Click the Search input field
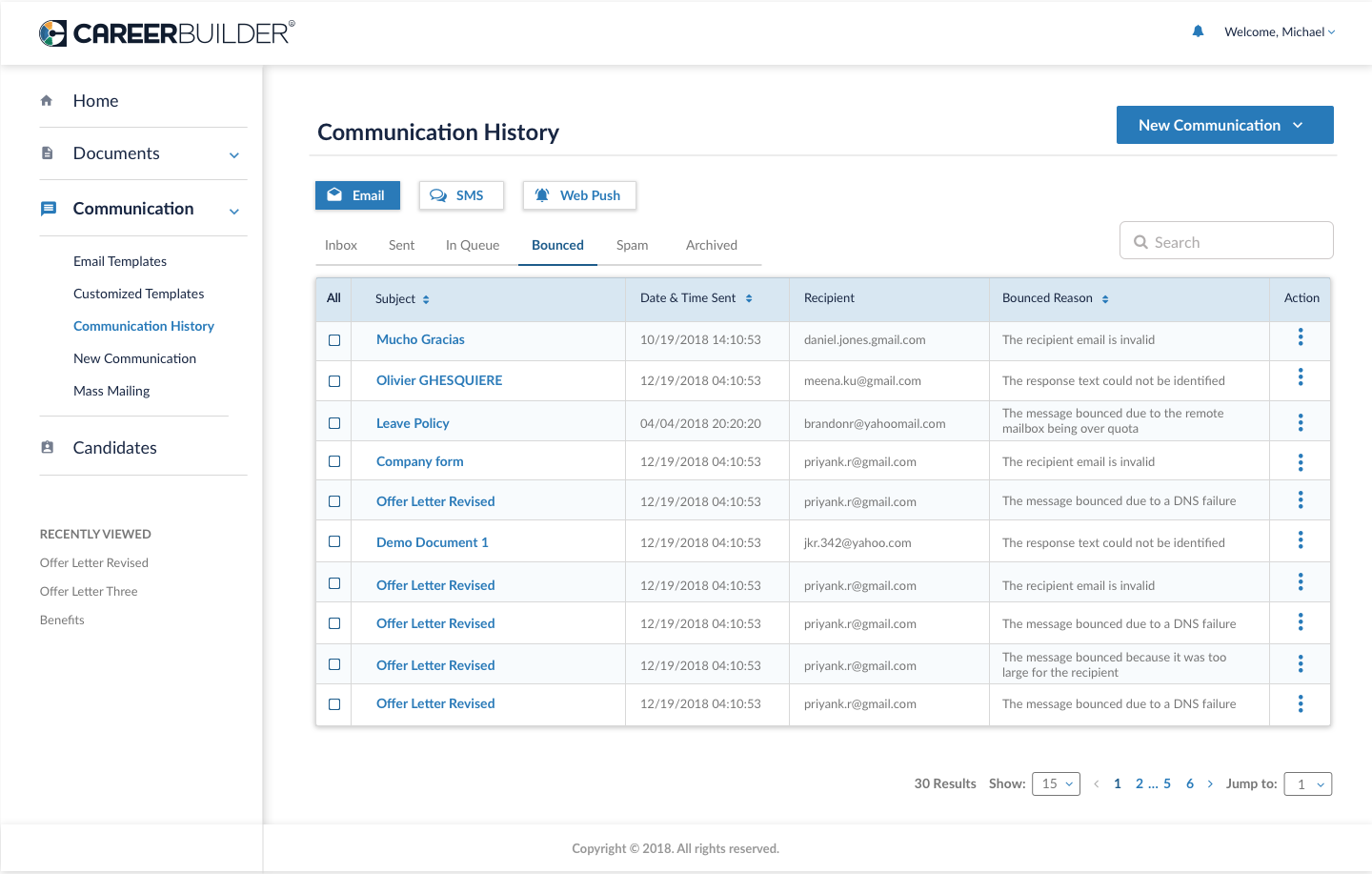Viewport: 1372px width, 874px height. click(x=1234, y=242)
